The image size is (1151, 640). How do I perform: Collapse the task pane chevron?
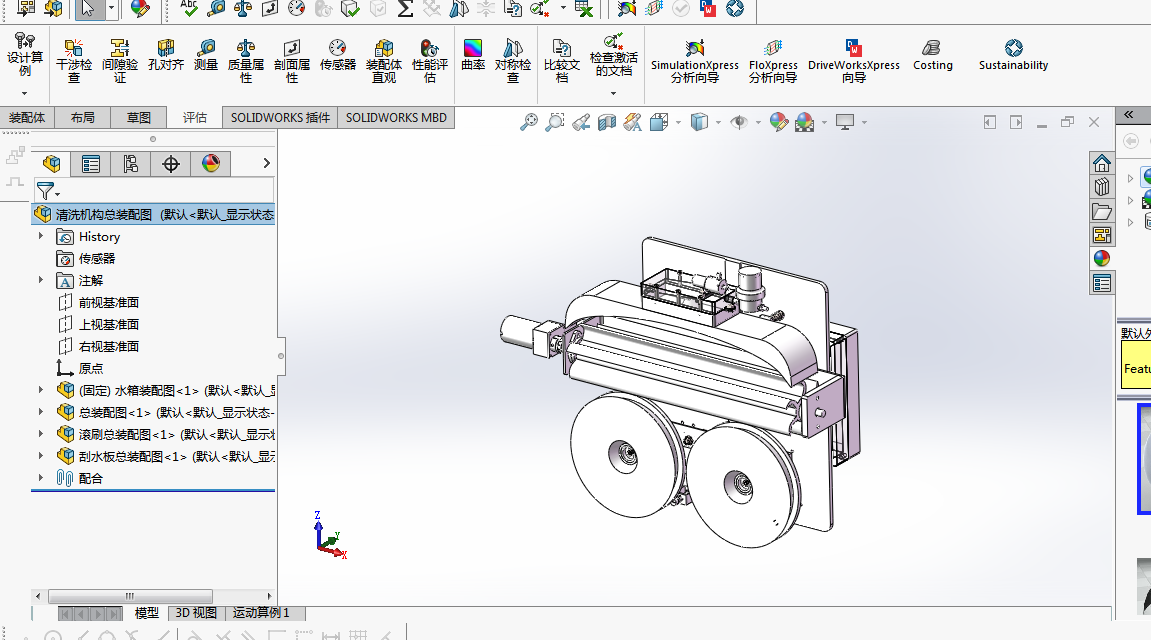coord(1129,114)
